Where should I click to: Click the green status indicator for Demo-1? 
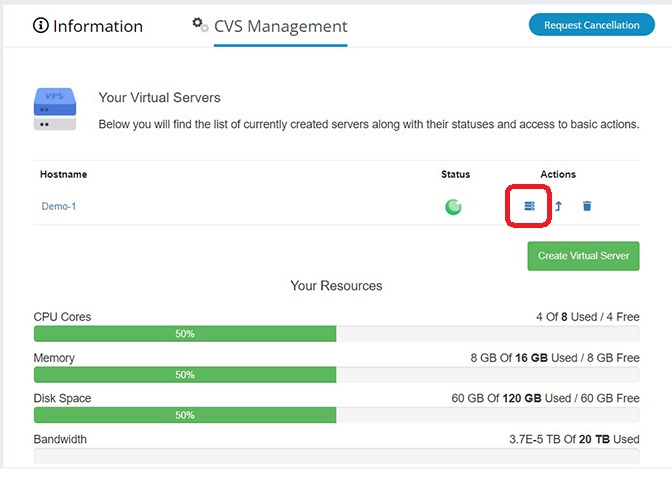point(453,207)
